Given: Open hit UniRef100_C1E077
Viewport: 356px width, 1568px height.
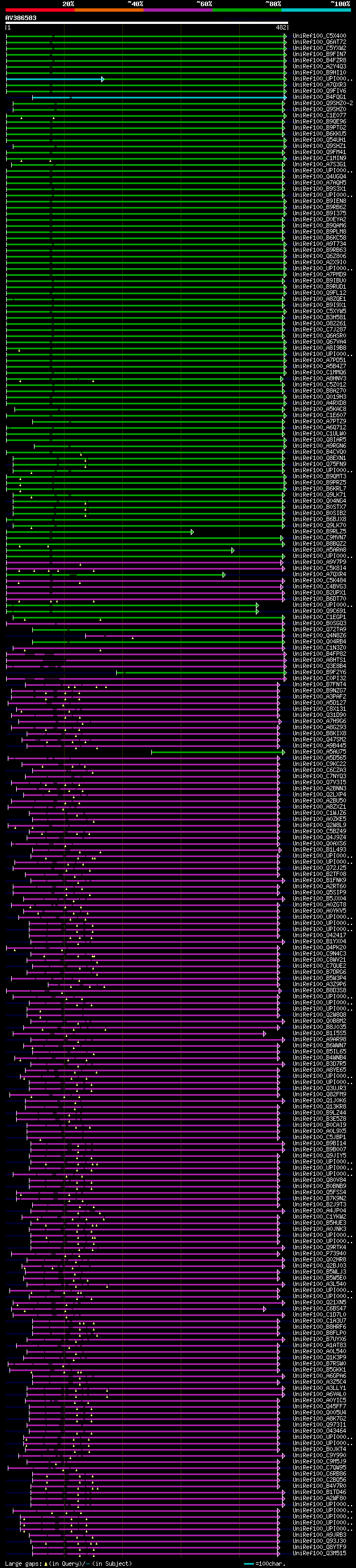Looking at the screenshot, I should 319,116.
